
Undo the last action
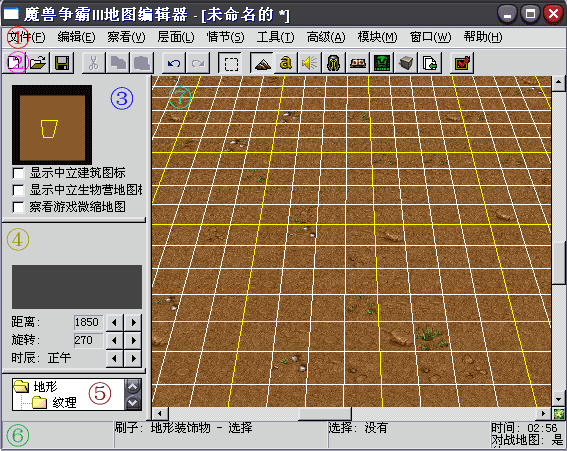[174, 63]
